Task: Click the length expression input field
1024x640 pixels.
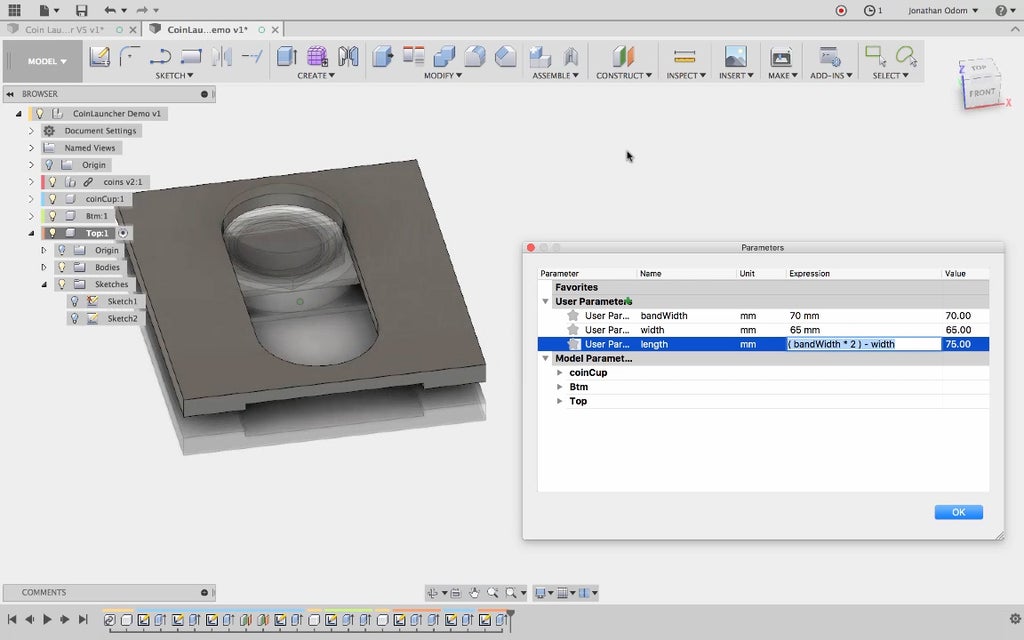Action: pyautogui.click(x=864, y=344)
